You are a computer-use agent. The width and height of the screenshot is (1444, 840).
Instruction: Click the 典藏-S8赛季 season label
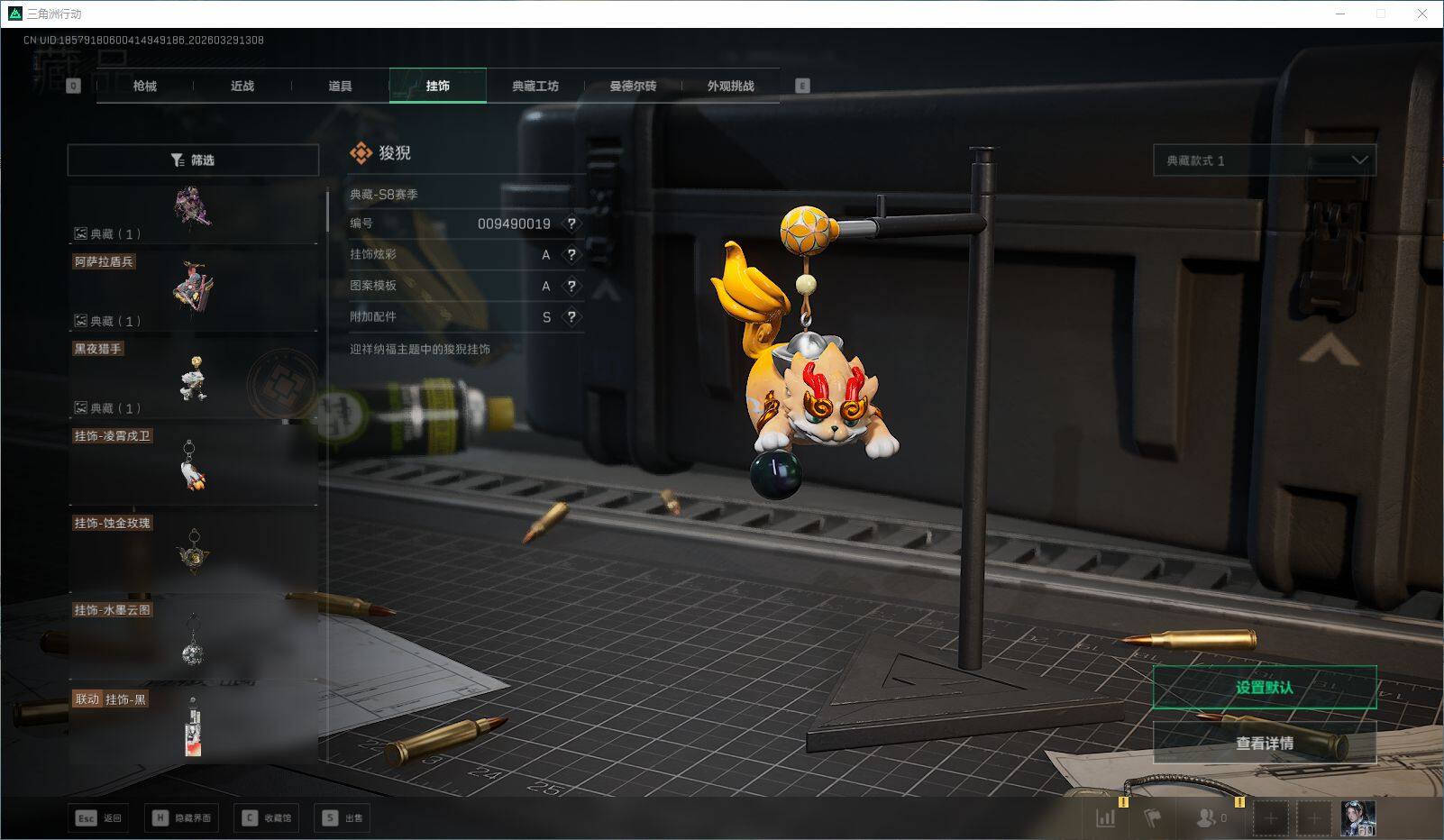click(384, 194)
